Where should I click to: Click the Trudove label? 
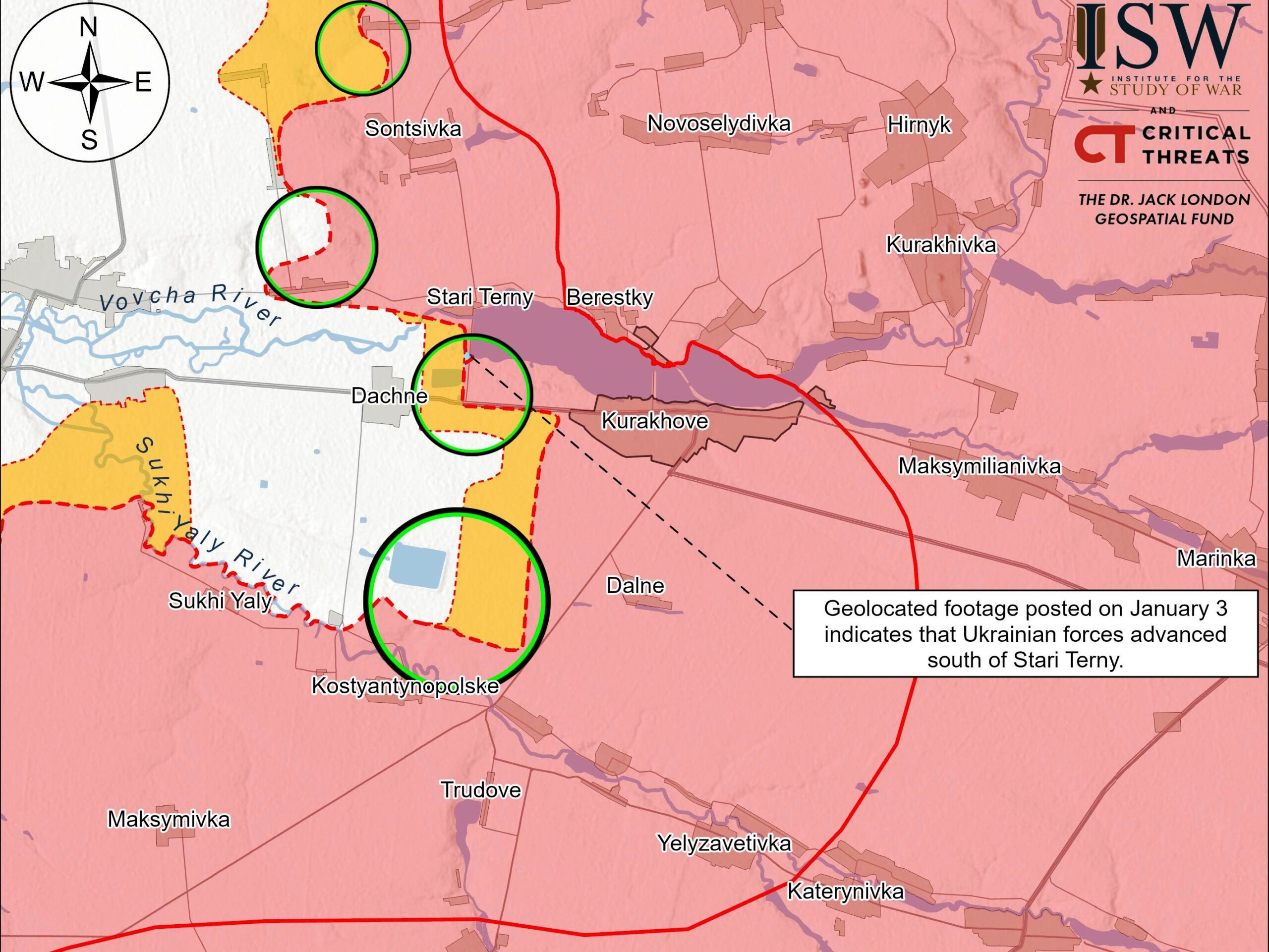point(481,790)
